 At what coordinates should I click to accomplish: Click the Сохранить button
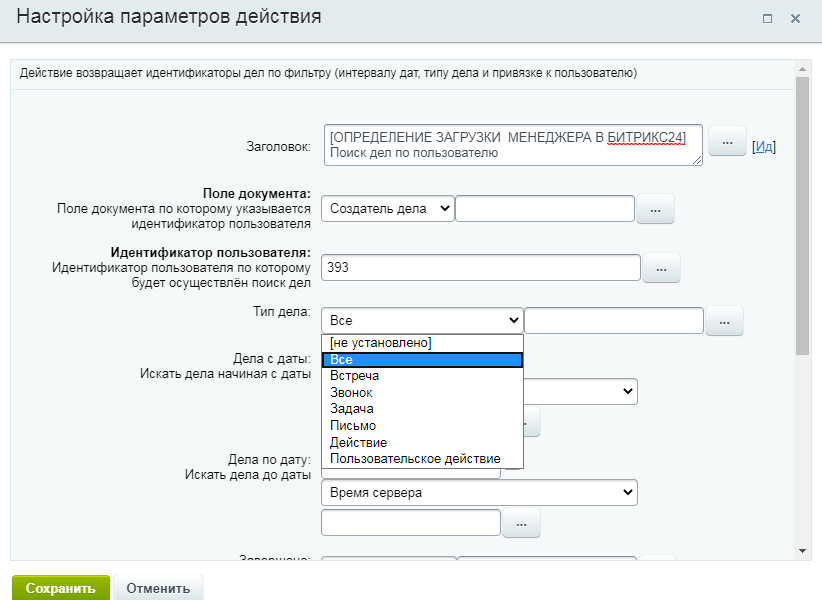pos(60,587)
